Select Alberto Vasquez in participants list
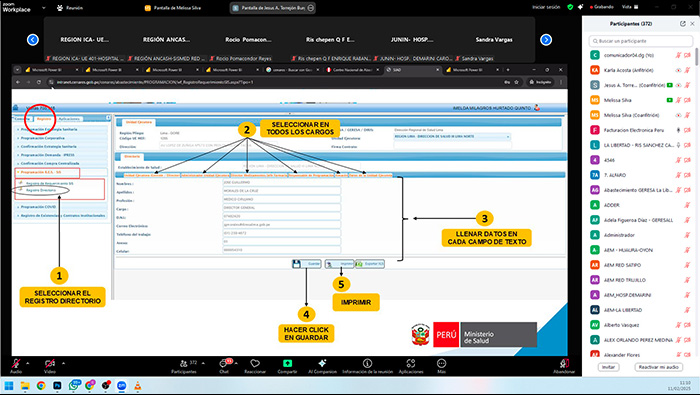 (641, 325)
